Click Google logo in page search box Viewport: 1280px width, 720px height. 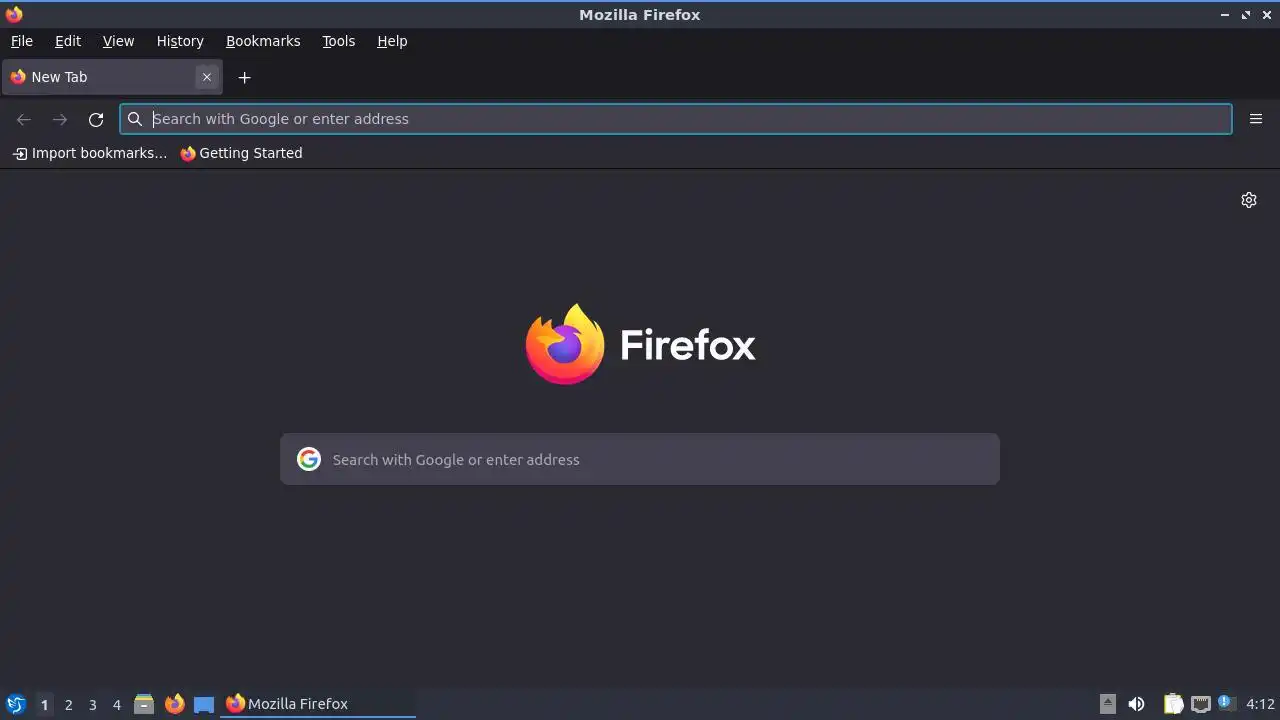(309, 459)
